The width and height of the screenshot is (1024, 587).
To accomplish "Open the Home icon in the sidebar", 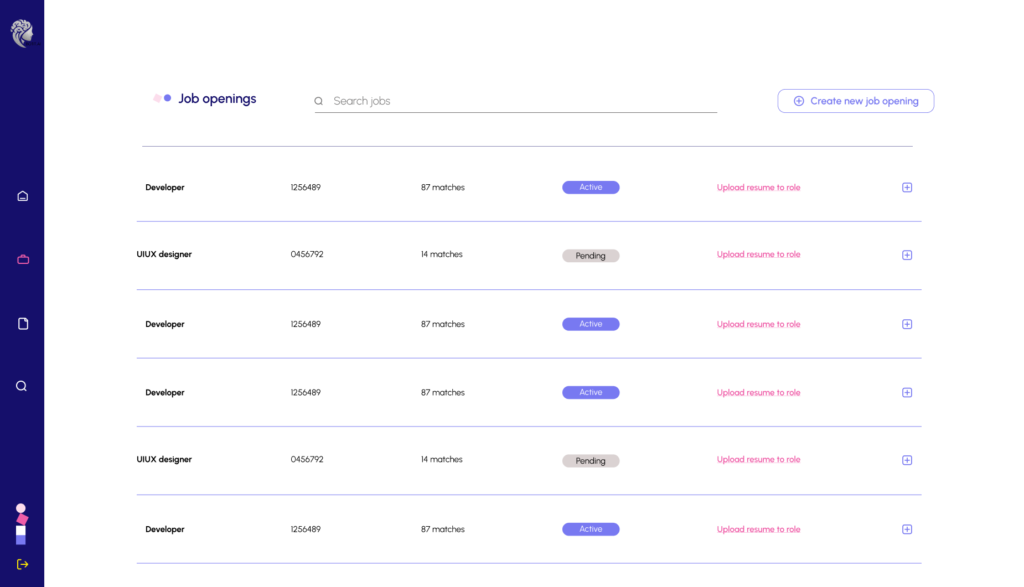I will 22,196.
